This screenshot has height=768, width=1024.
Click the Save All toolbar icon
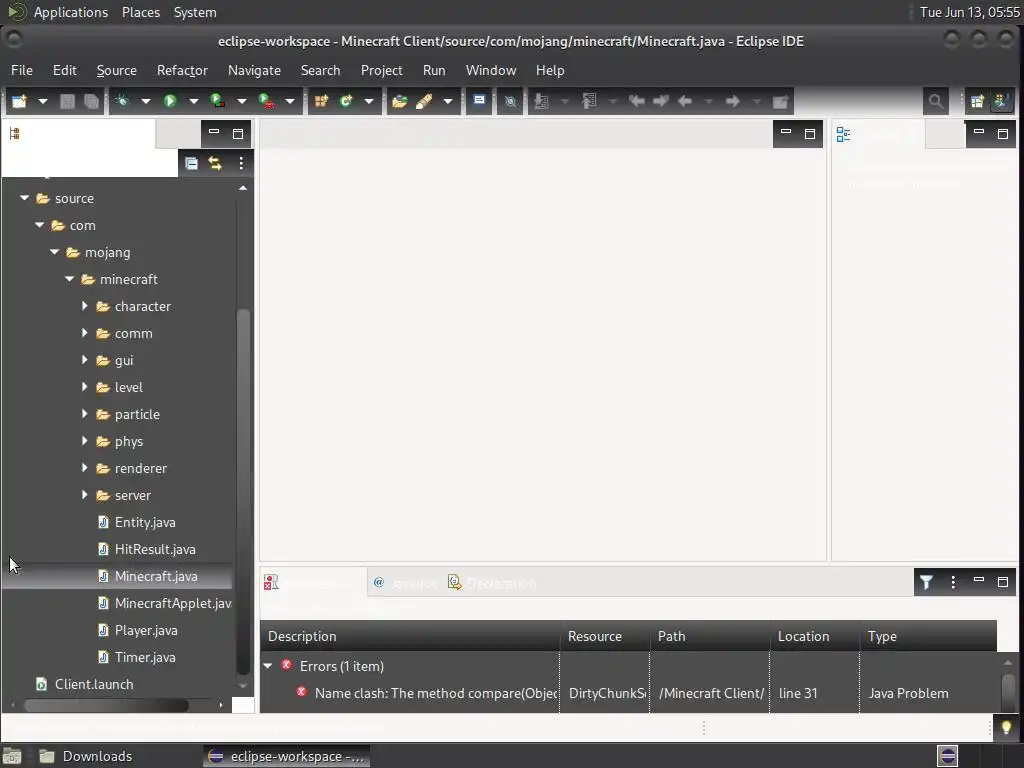(91, 101)
